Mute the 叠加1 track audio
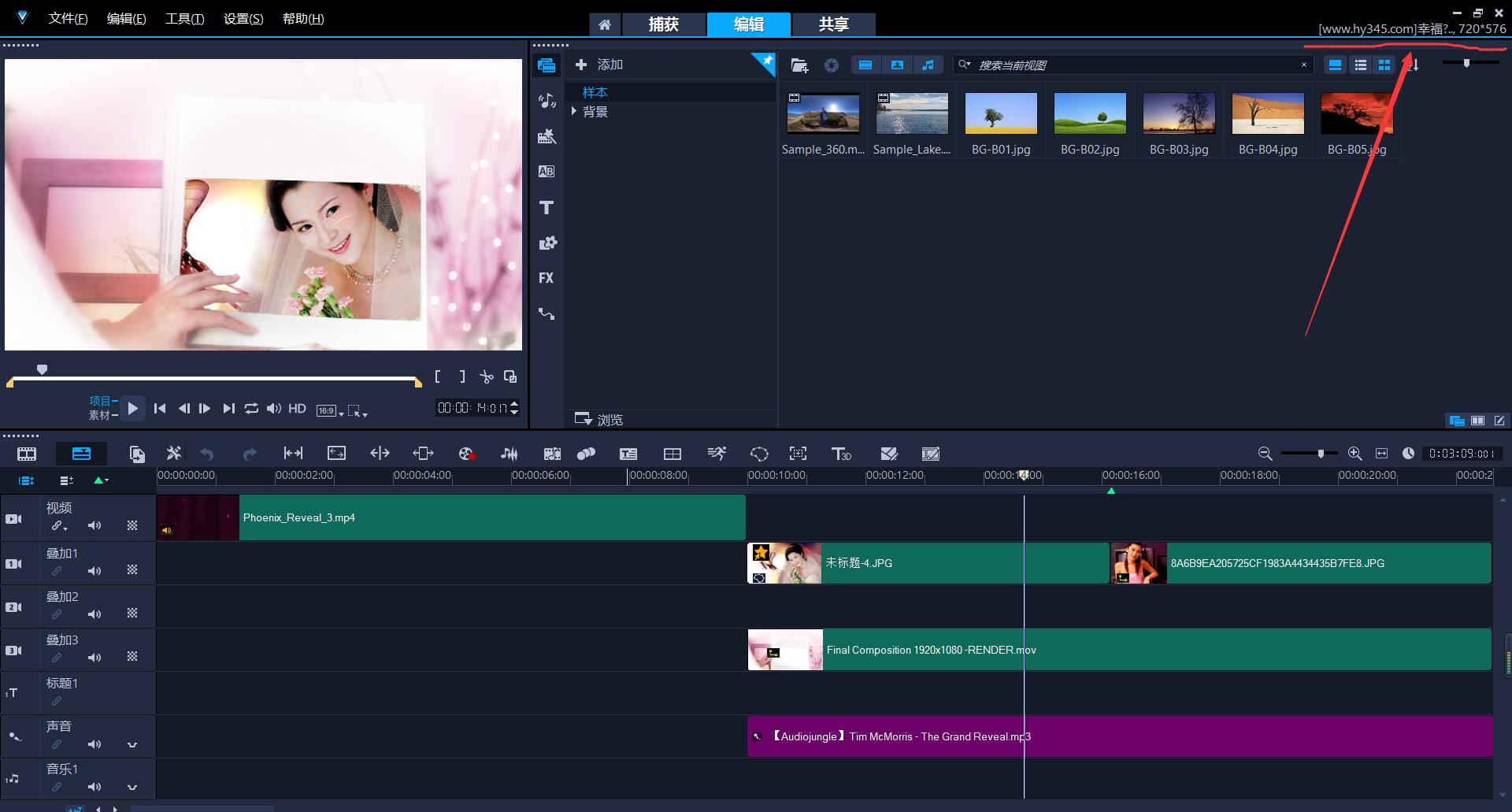 (x=94, y=571)
